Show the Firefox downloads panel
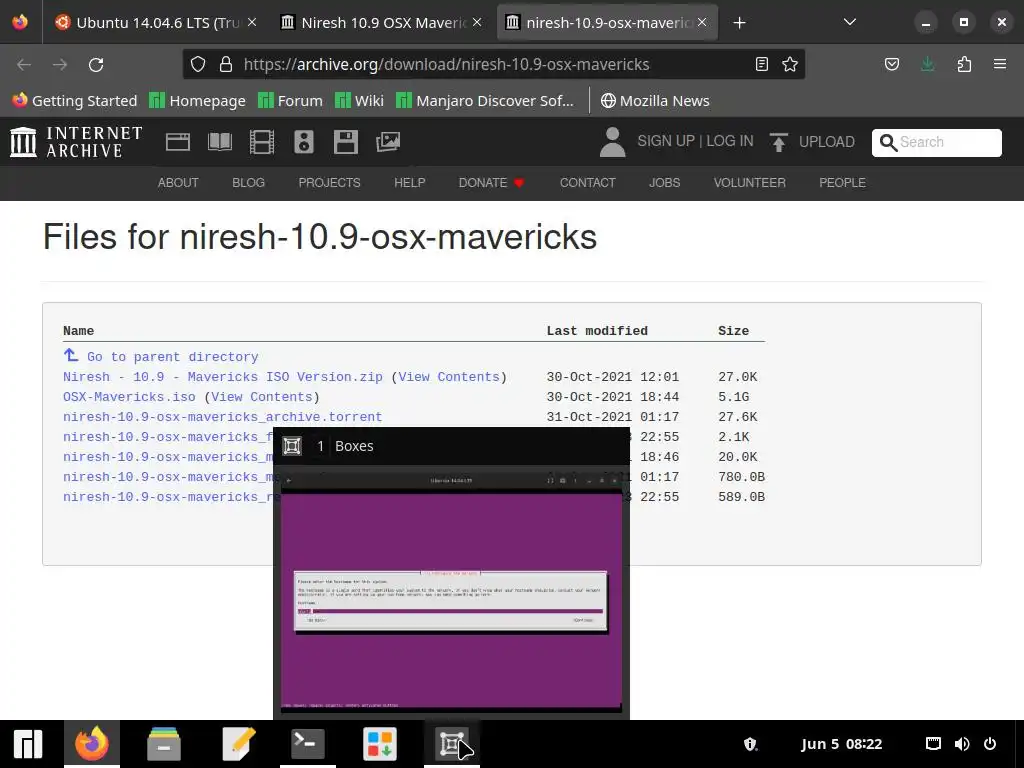This screenshot has width=1024, height=768. pos(927,64)
